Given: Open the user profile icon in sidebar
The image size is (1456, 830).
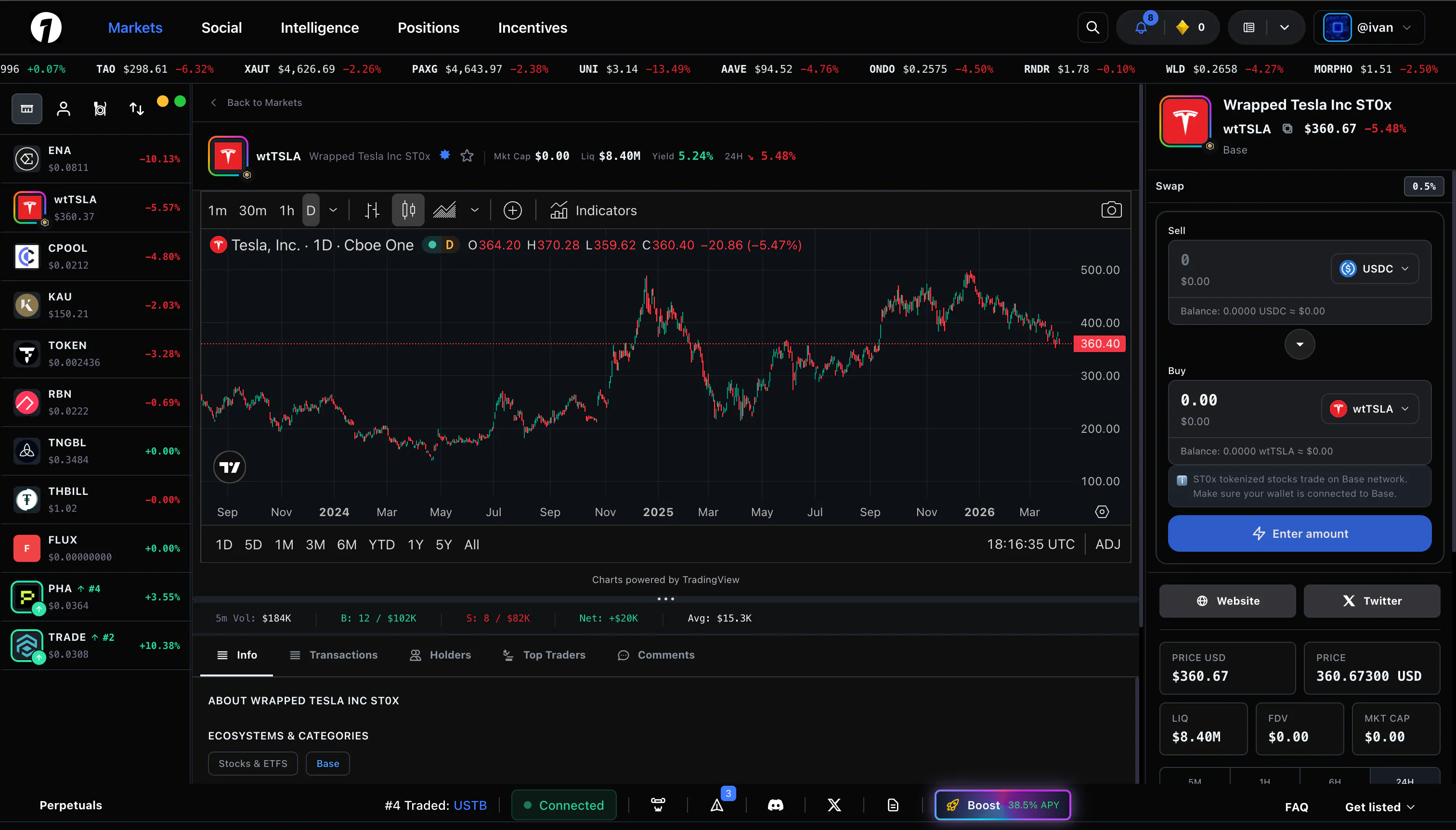Looking at the screenshot, I should coord(63,108).
